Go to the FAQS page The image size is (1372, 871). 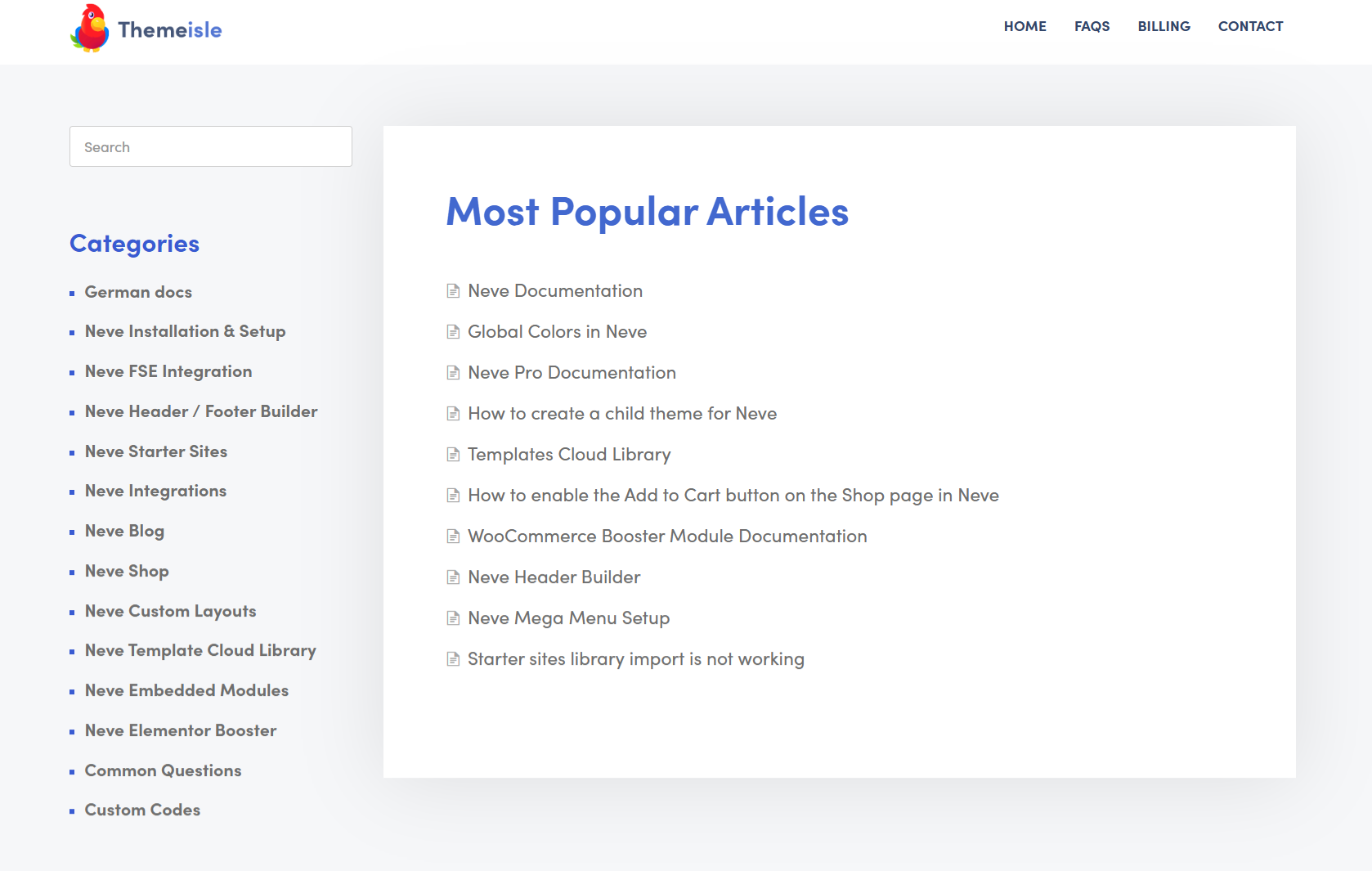pos(1092,26)
